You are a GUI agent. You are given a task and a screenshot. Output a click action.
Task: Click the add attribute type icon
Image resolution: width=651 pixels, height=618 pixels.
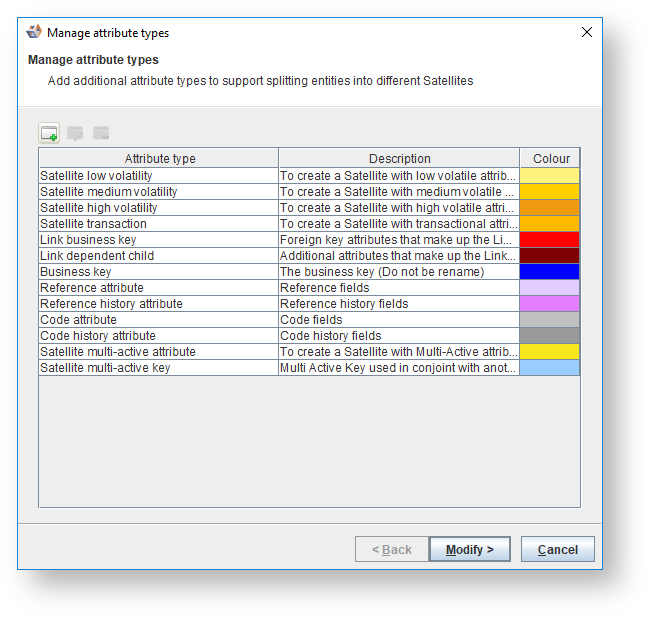[49, 133]
